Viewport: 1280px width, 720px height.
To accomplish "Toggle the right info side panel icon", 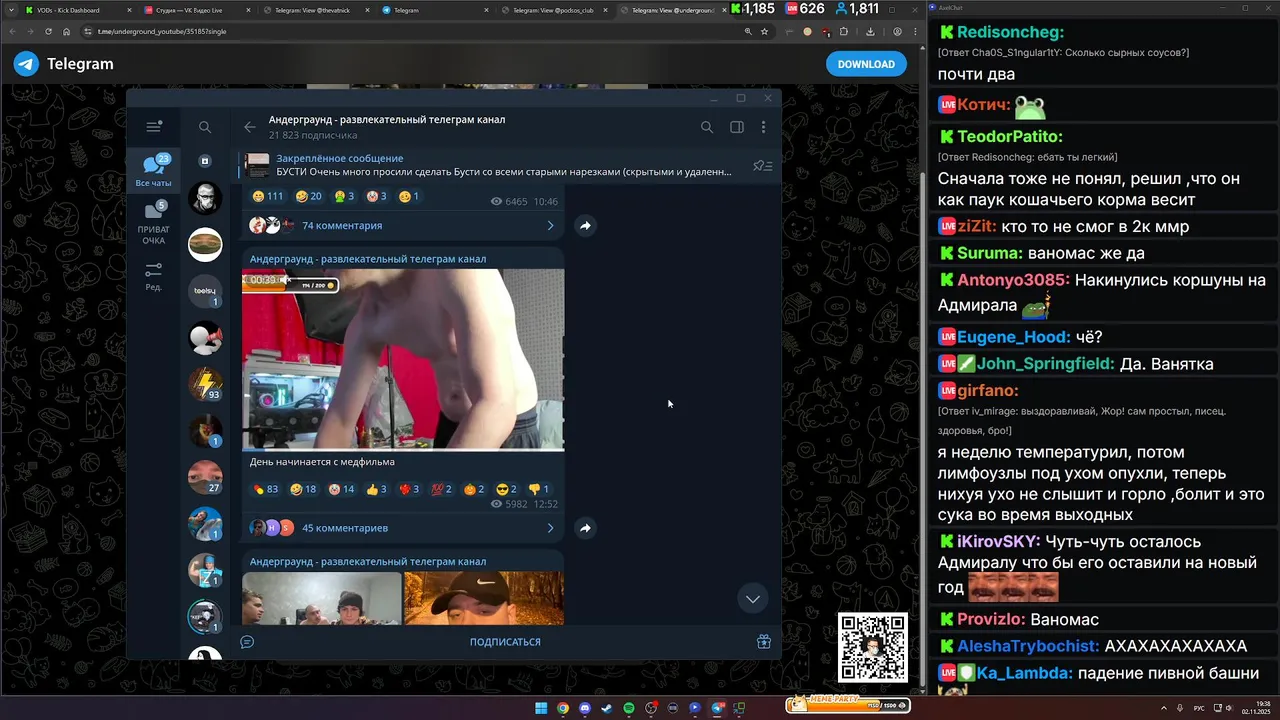I will [736, 127].
